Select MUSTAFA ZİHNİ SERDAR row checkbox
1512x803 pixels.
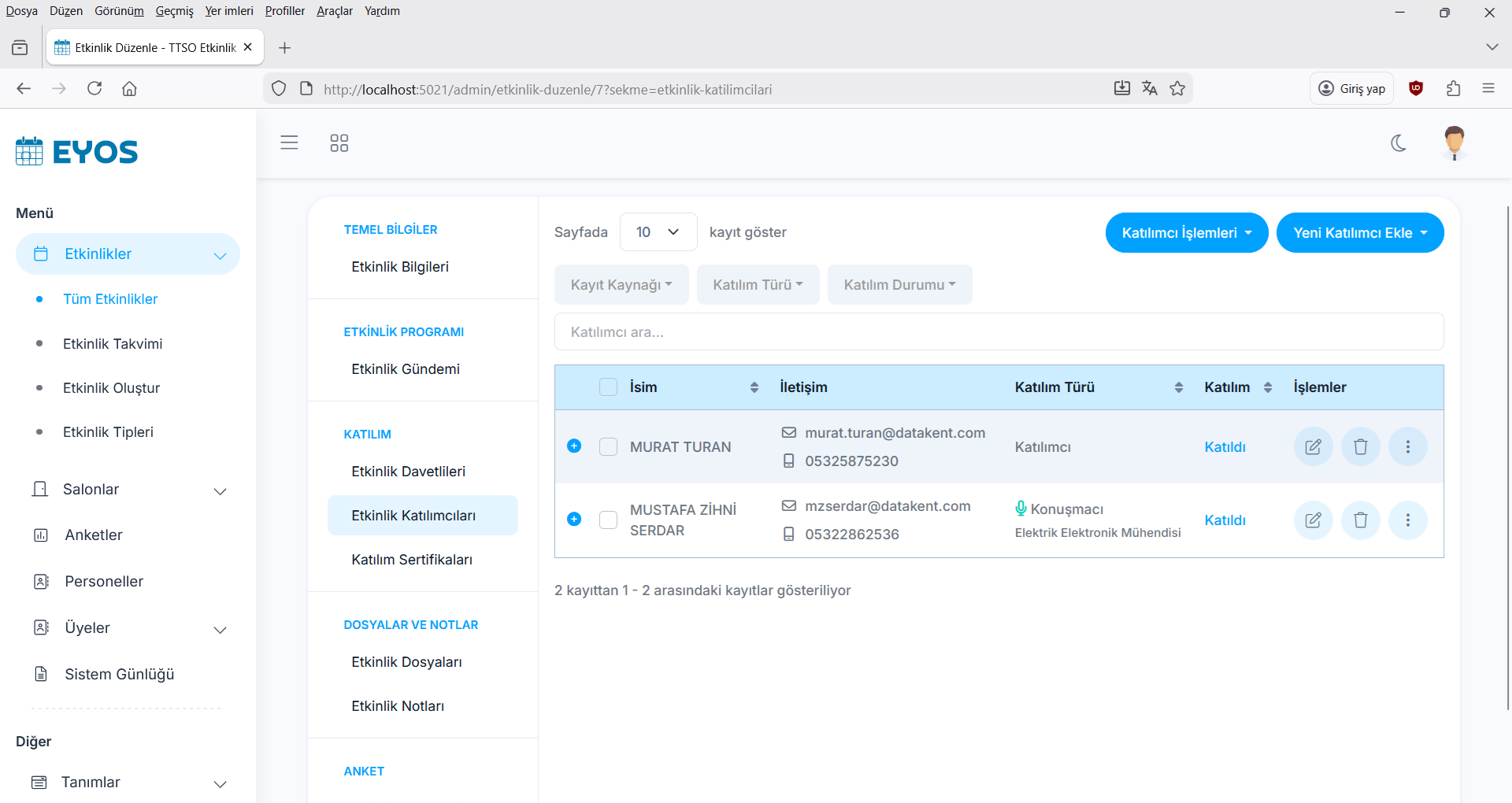608,520
